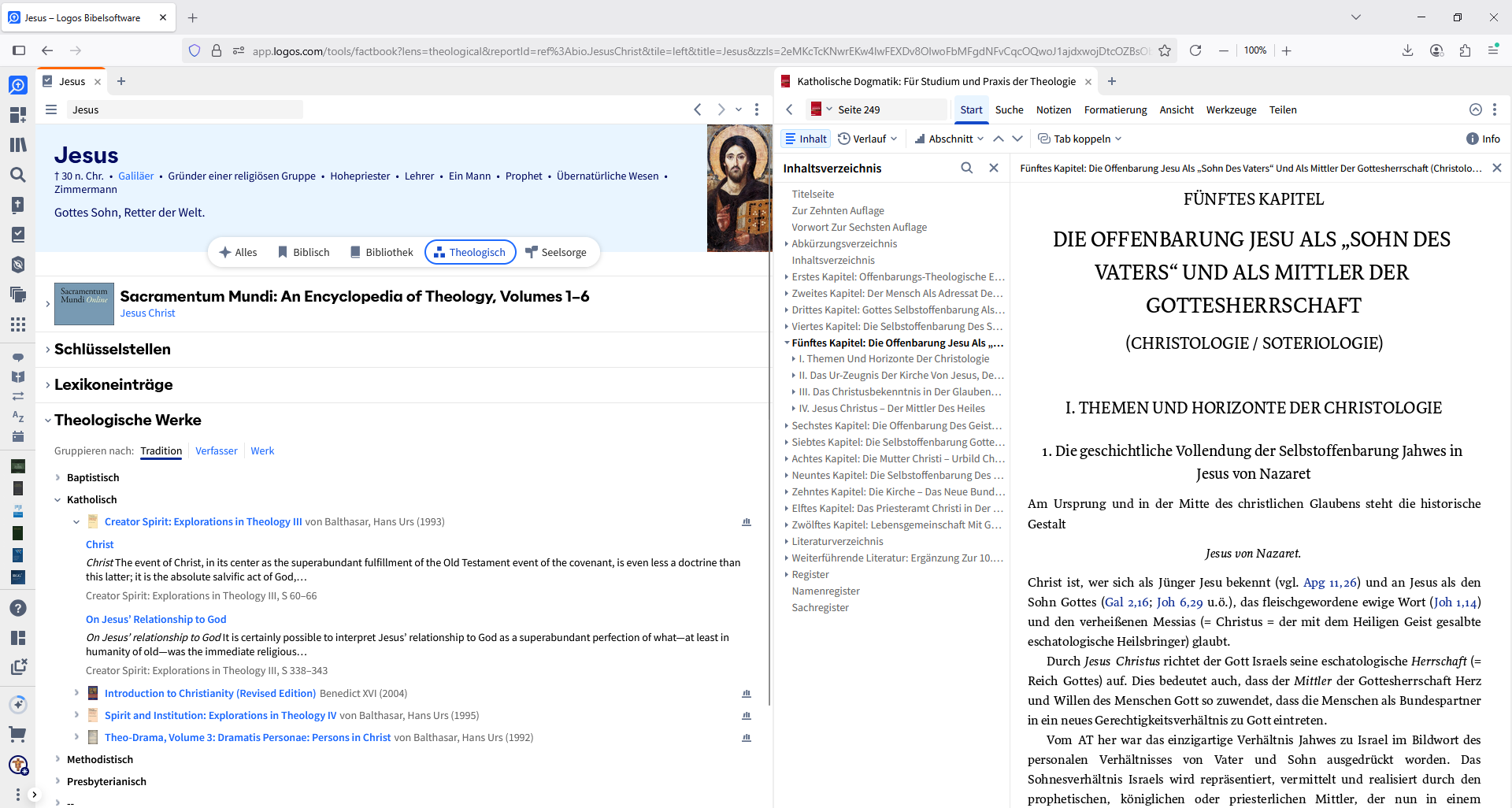
Task: Go back in Factbook history
Action: pyautogui.click(x=698, y=109)
